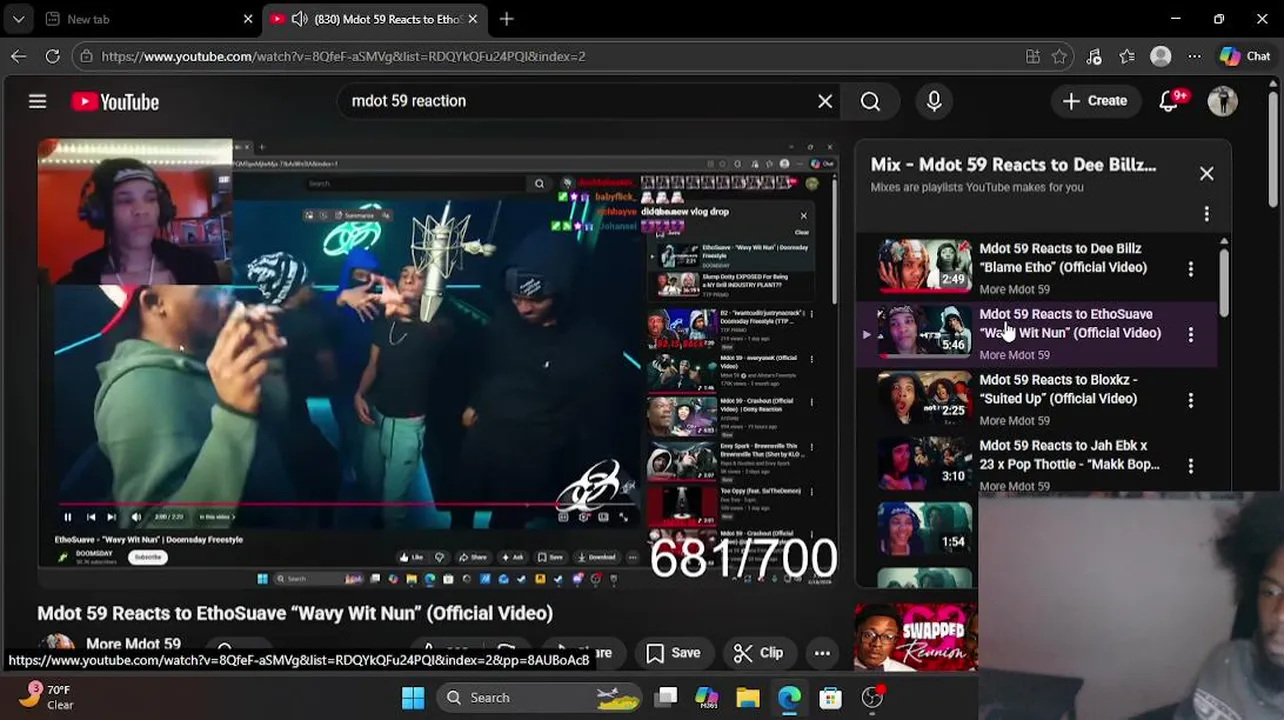Open YouTube account avatar menu
This screenshot has height=720, width=1284.
tap(1222, 101)
